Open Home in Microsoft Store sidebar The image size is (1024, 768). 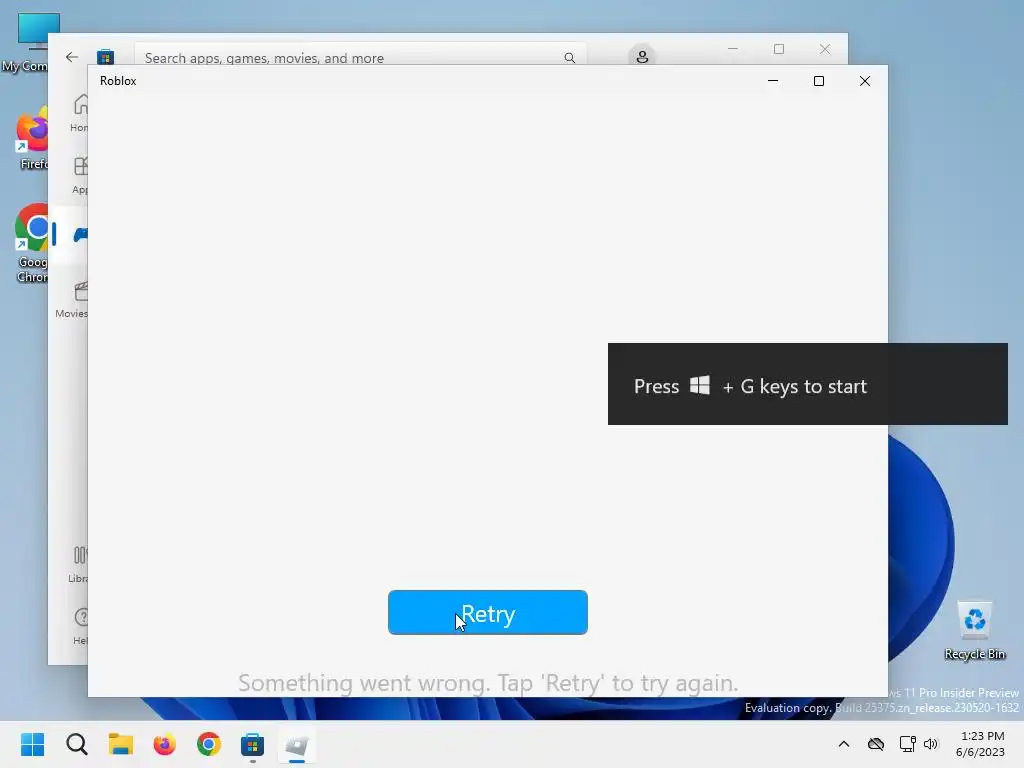click(x=79, y=112)
